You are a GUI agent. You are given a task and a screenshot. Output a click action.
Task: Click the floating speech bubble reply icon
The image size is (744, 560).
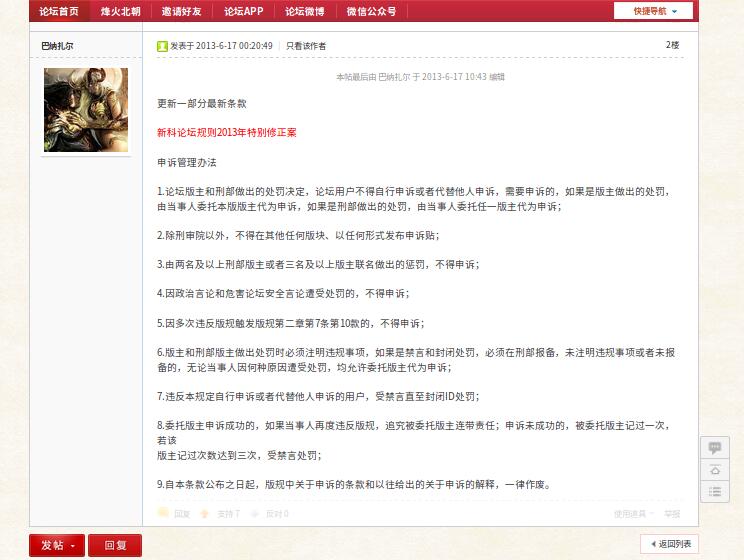(x=714, y=448)
